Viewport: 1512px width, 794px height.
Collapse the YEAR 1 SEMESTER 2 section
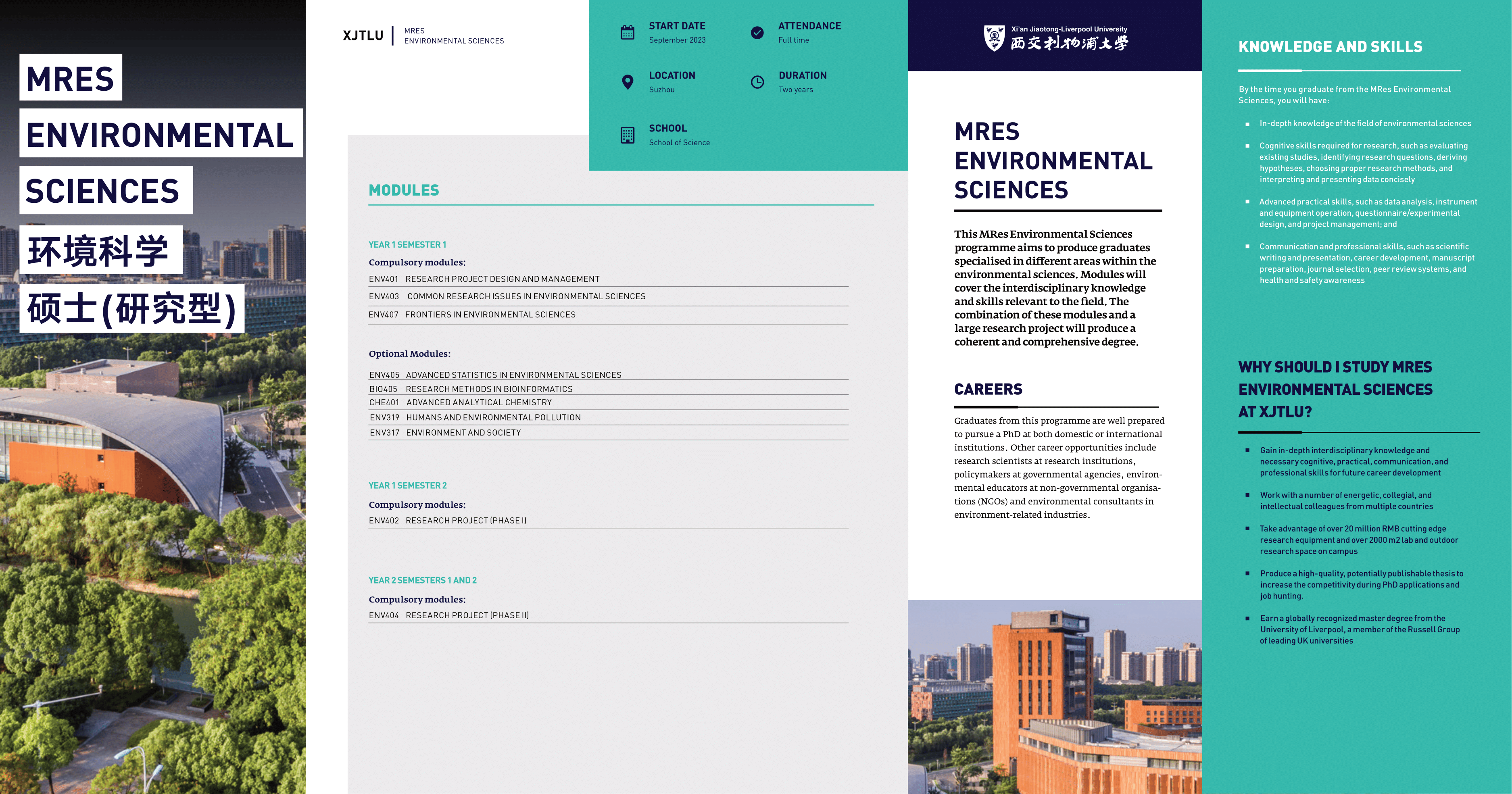coord(407,486)
